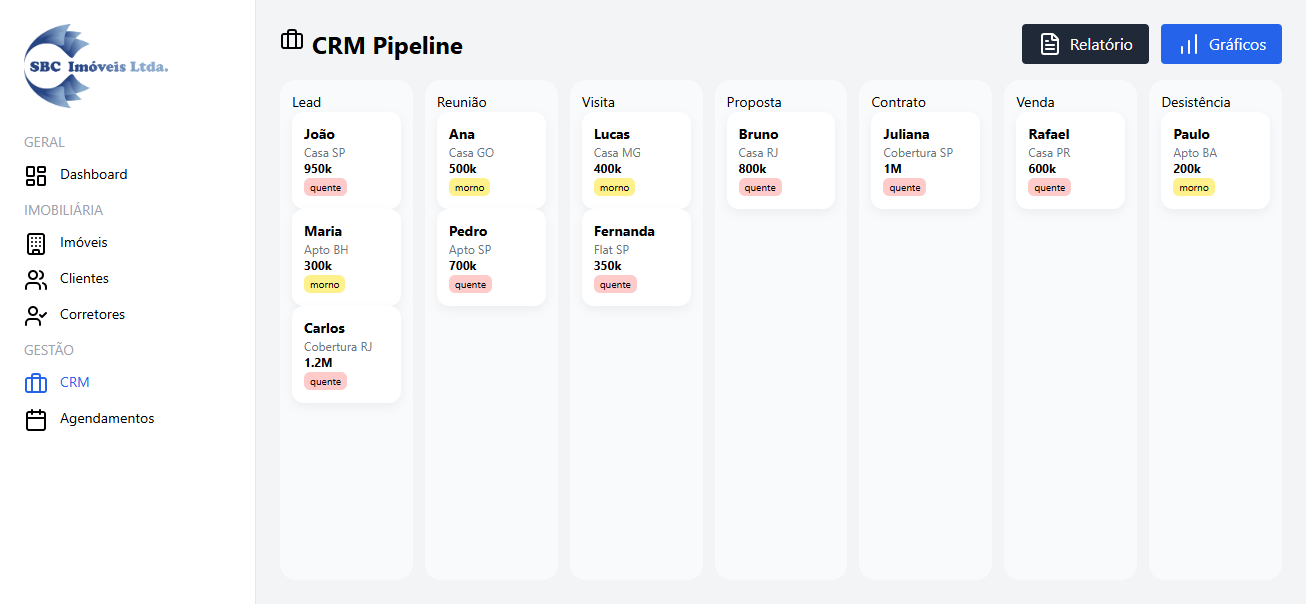Click the morno tag on Paulo's card

pyautogui.click(x=1193, y=187)
